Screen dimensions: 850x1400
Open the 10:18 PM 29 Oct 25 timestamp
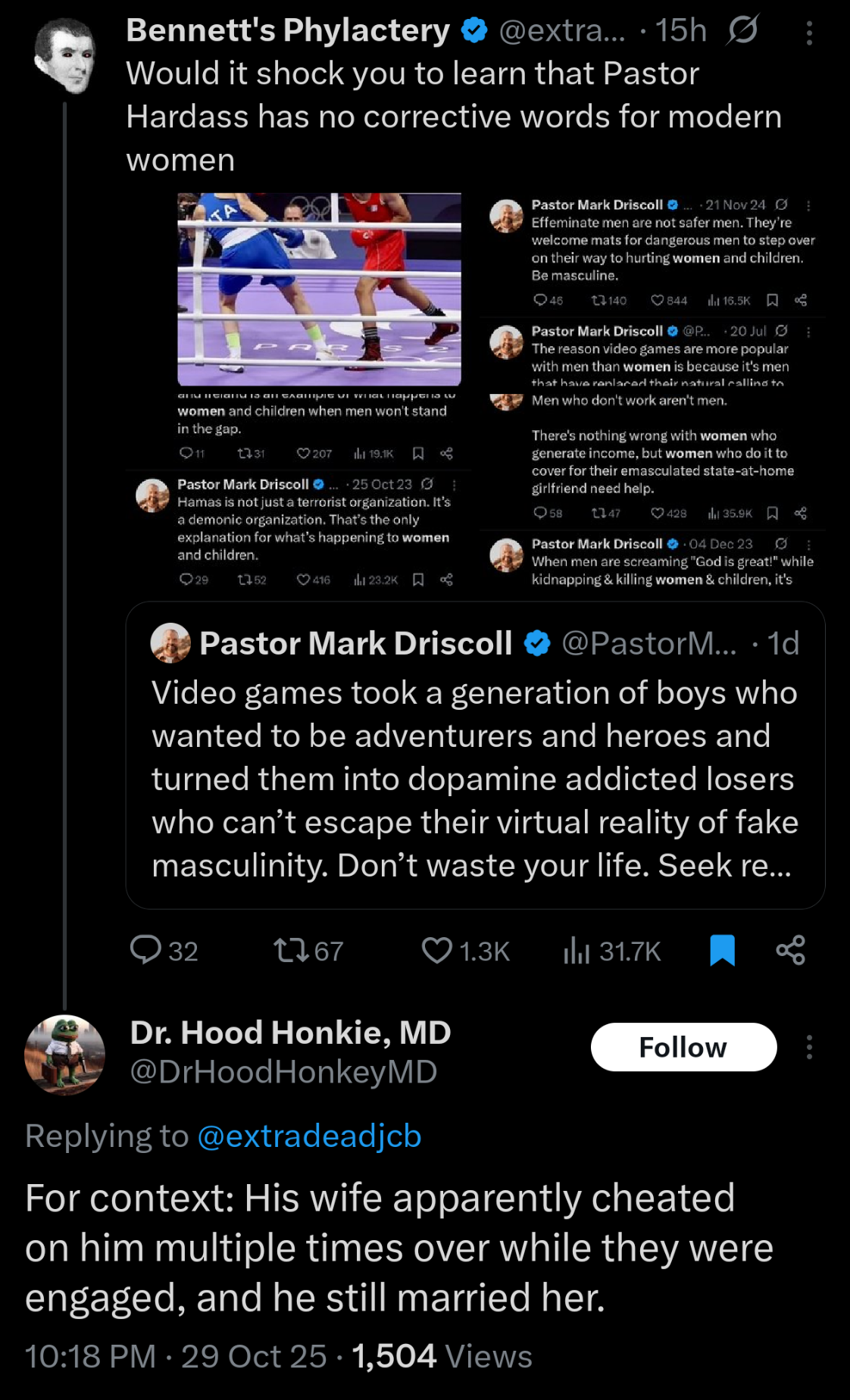(x=176, y=1357)
